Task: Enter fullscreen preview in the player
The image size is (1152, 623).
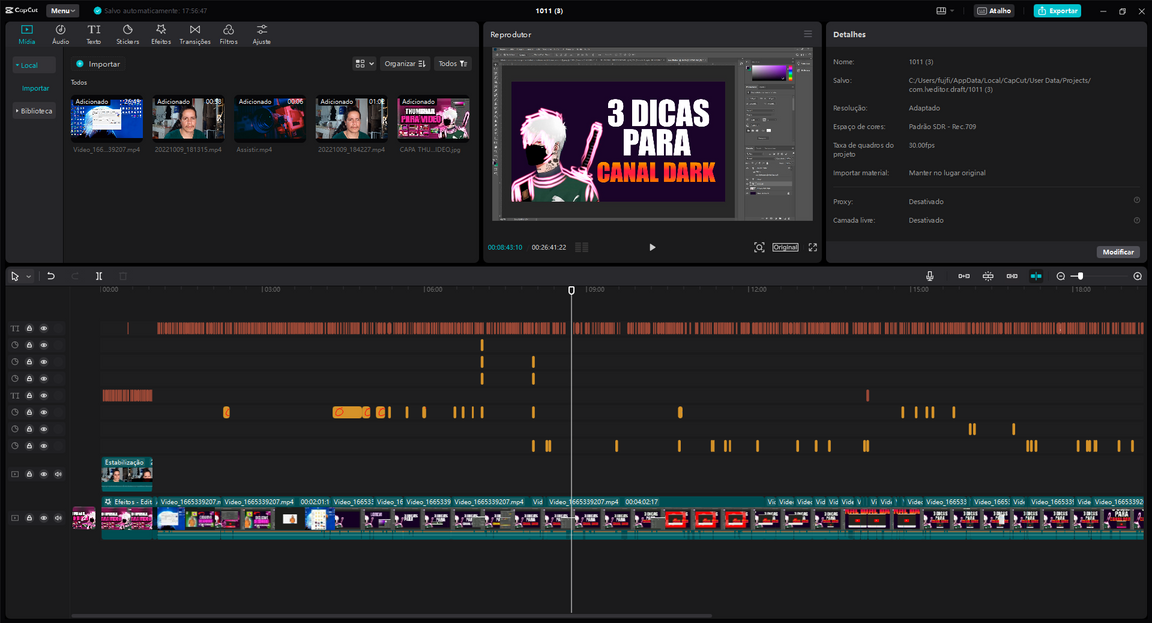Action: pyautogui.click(x=812, y=247)
